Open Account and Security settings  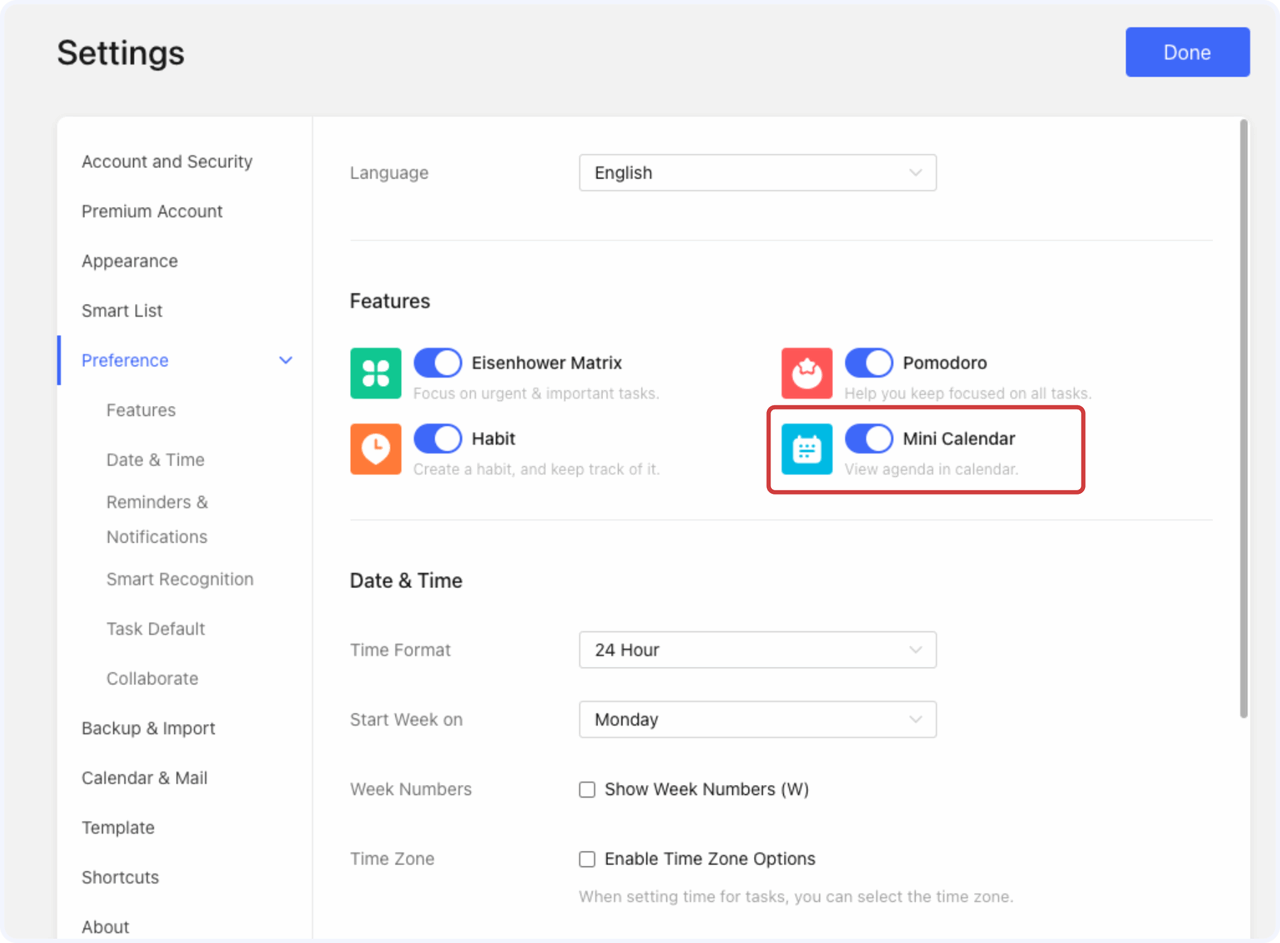click(167, 162)
